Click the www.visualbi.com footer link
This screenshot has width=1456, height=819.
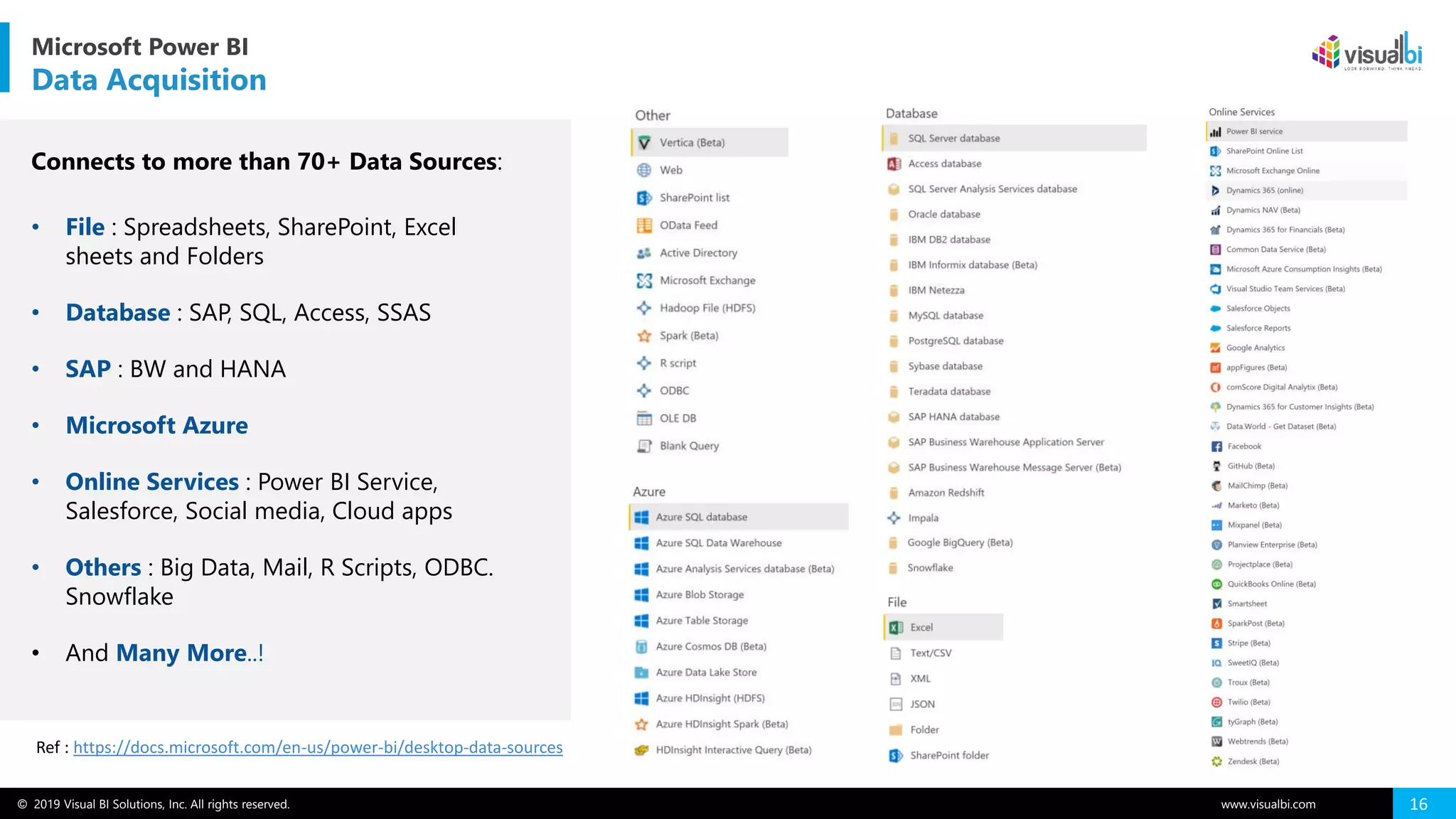point(1268,804)
